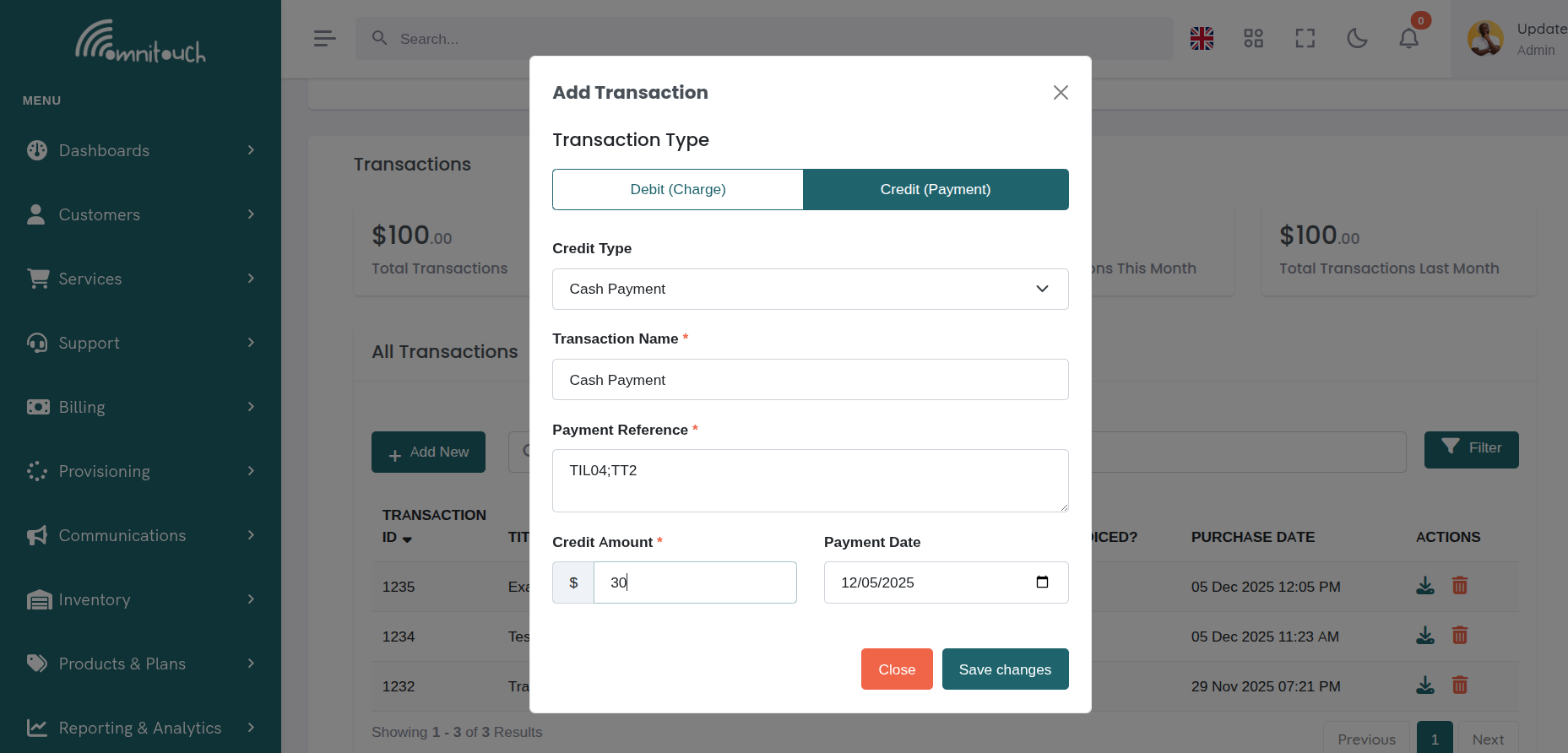Click the UK flag language icon

point(1202,38)
